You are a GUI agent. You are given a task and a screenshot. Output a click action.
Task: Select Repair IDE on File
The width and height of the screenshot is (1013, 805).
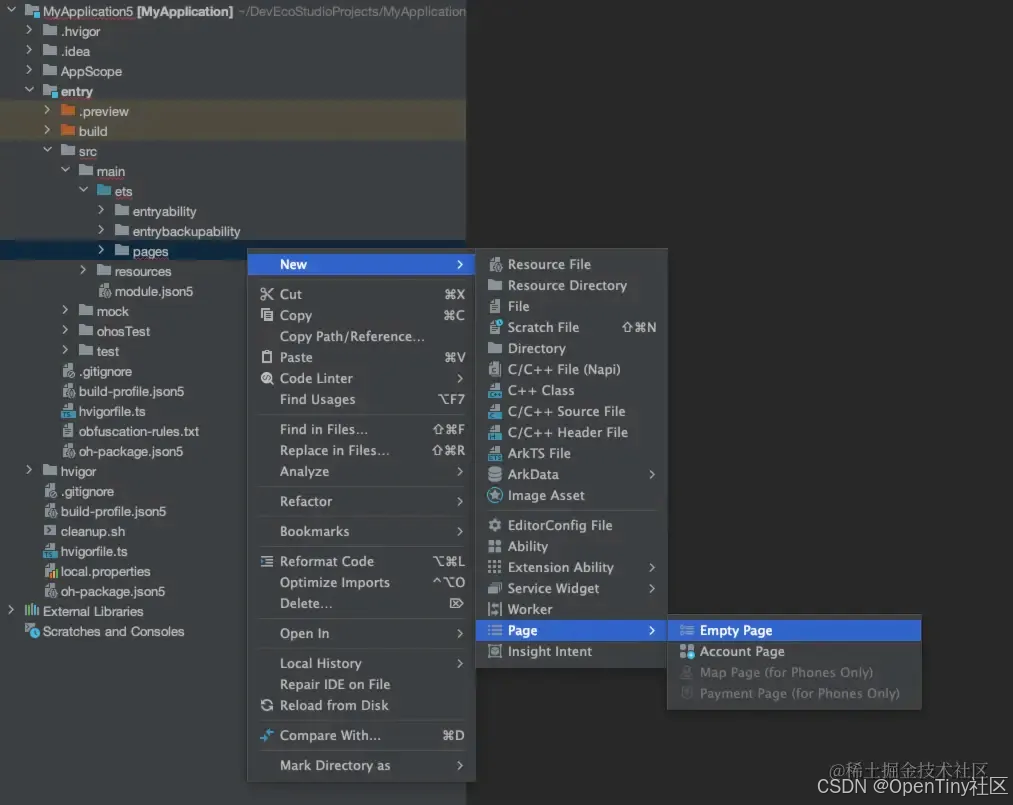click(x=361, y=684)
